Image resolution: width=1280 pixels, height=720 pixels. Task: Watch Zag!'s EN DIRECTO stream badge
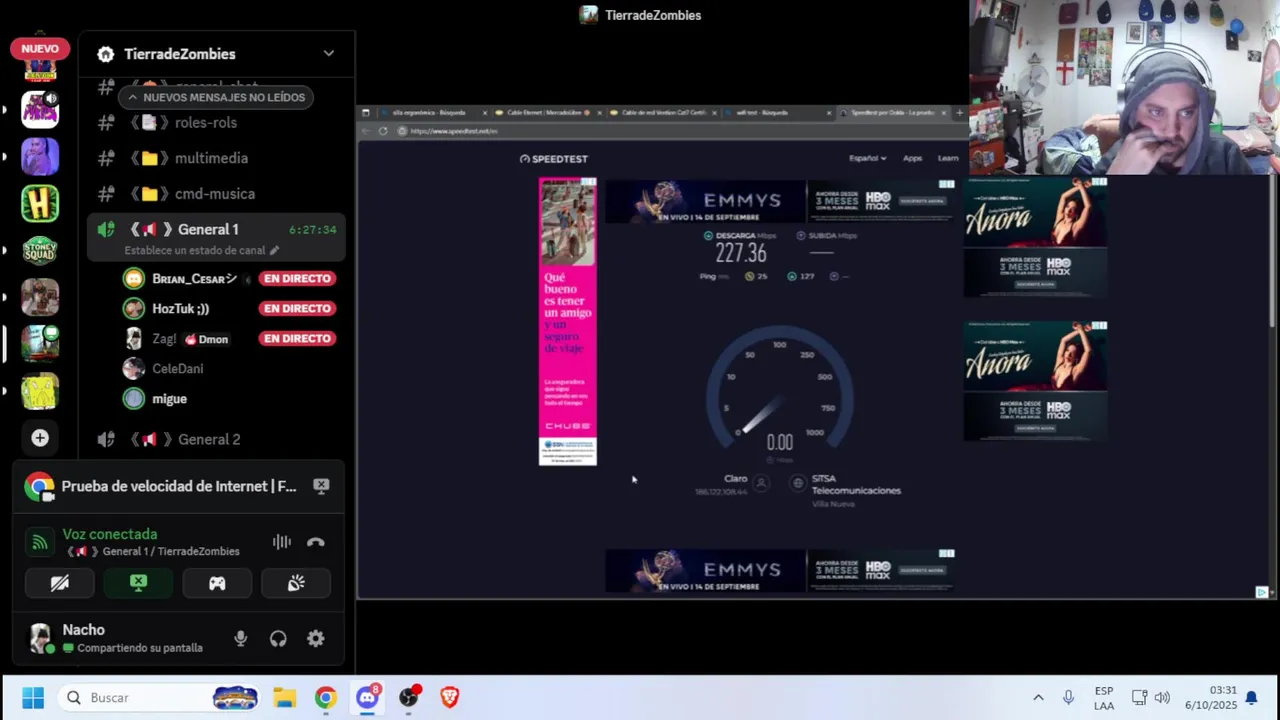click(297, 338)
